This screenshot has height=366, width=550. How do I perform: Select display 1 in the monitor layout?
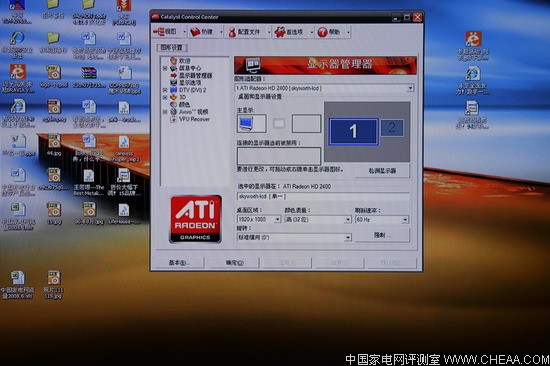coord(353,131)
